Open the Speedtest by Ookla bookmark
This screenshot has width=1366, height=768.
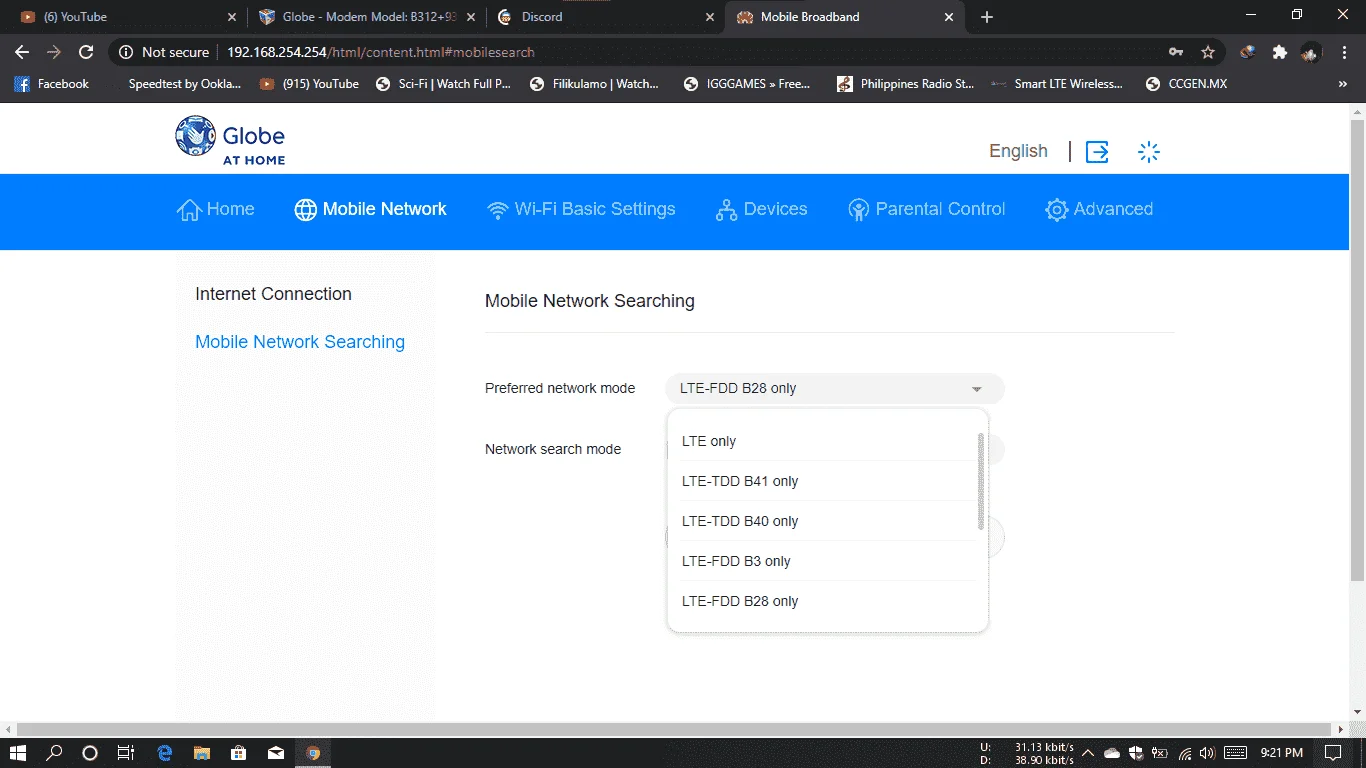[184, 84]
